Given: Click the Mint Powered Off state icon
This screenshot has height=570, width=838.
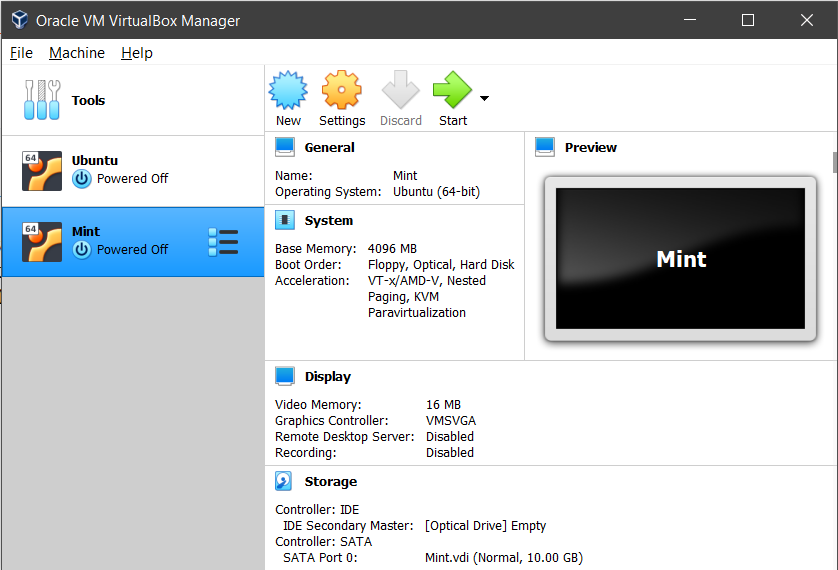Looking at the screenshot, I should coord(82,250).
